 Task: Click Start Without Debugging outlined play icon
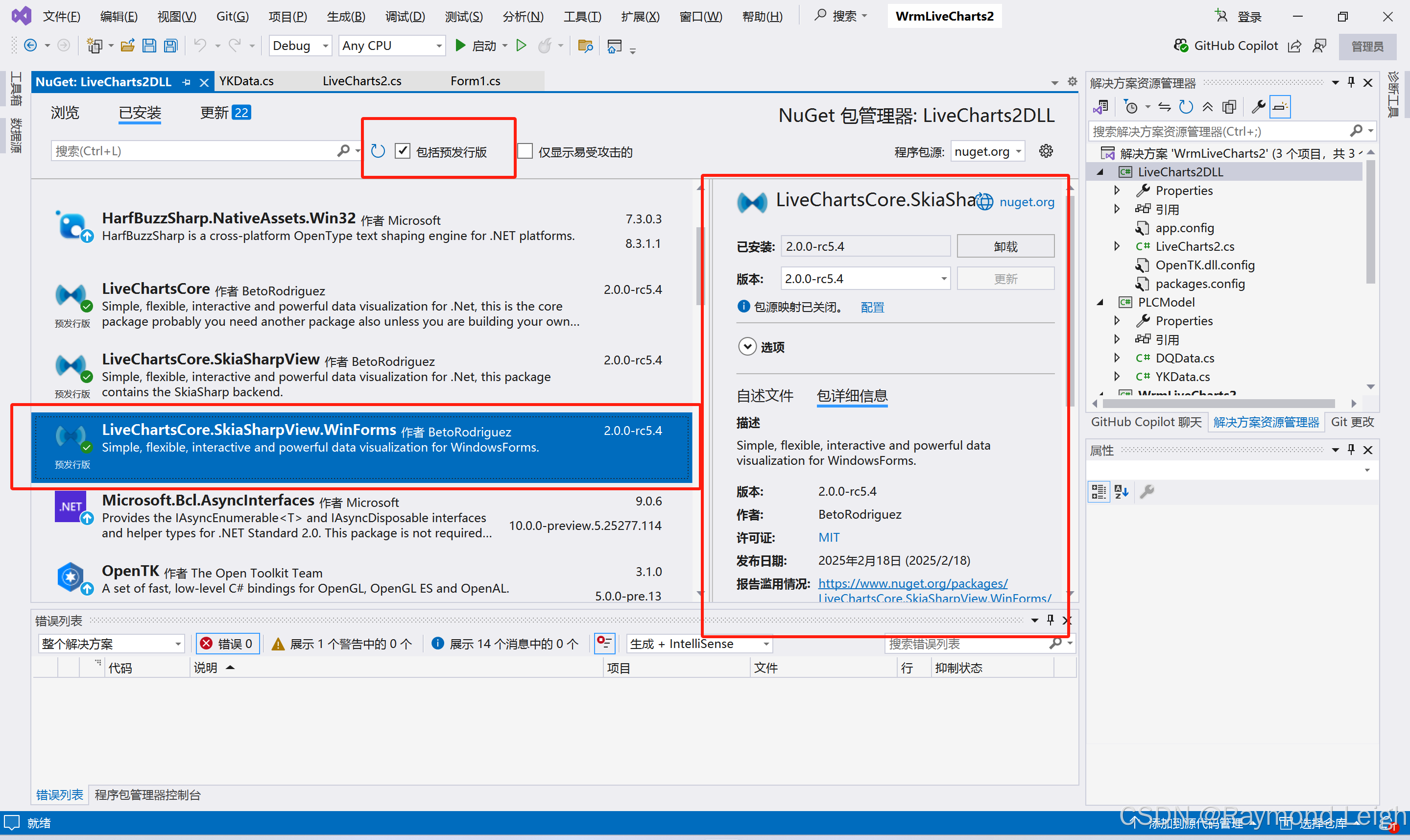pos(521,46)
